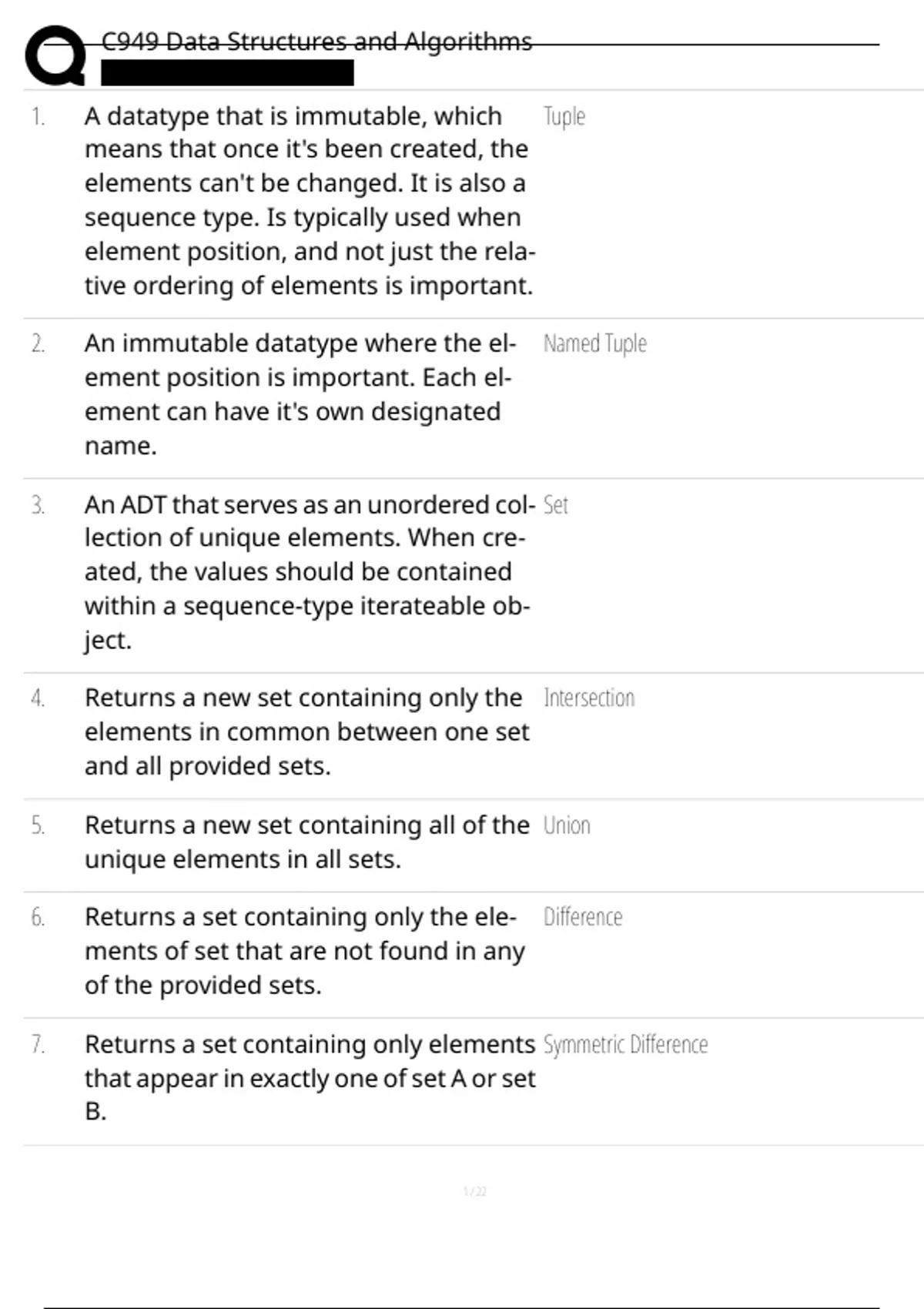Click item number 7 marker
This screenshot has height=1309, width=924.
(38, 1044)
